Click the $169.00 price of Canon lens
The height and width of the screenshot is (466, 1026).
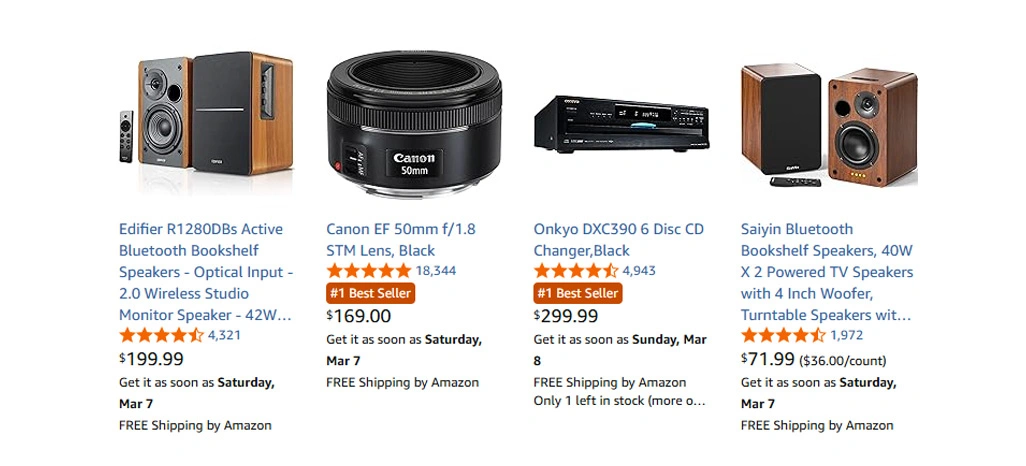click(359, 316)
